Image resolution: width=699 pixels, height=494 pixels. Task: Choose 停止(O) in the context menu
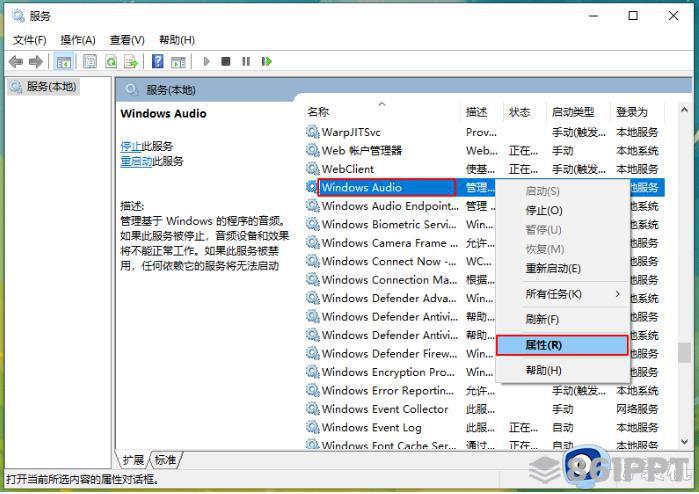562,210
